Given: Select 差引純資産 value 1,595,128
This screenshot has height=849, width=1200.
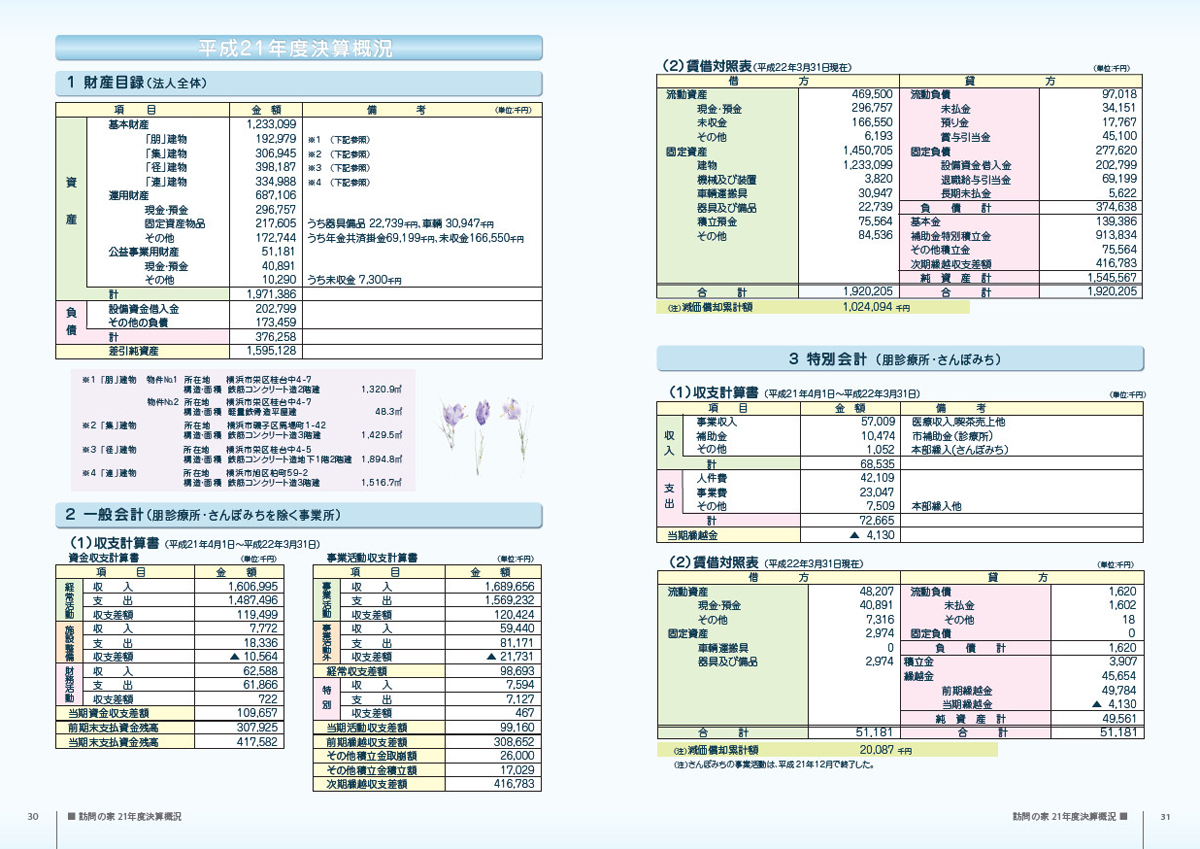Looking at the screenshot, I should (x=271, y=352).
